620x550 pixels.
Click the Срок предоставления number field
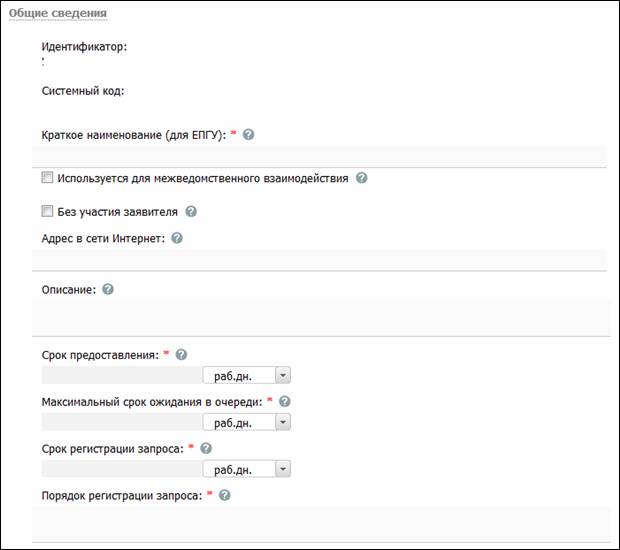122,375
